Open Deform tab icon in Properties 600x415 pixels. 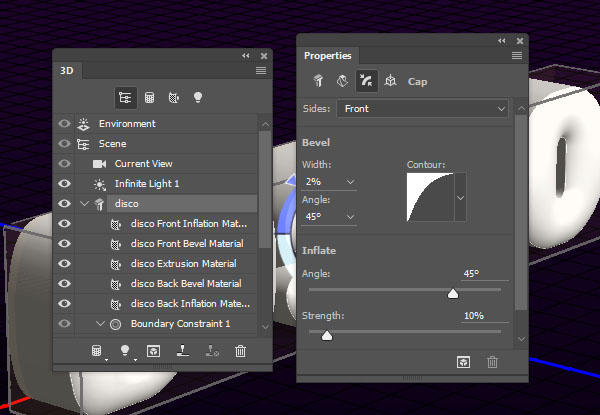[342, 81]
